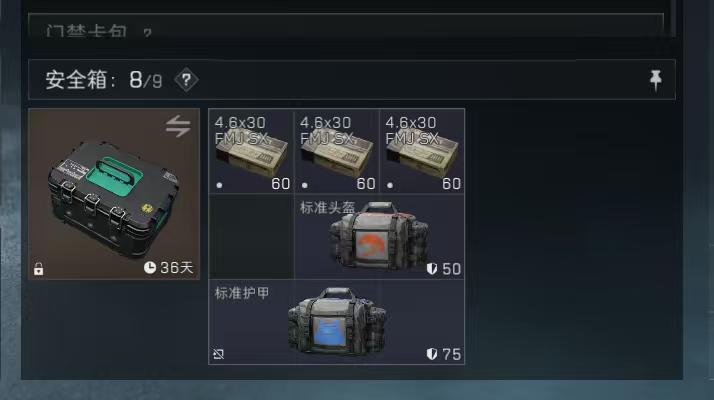Open the safe box help question mark

(x=186, y=80)
